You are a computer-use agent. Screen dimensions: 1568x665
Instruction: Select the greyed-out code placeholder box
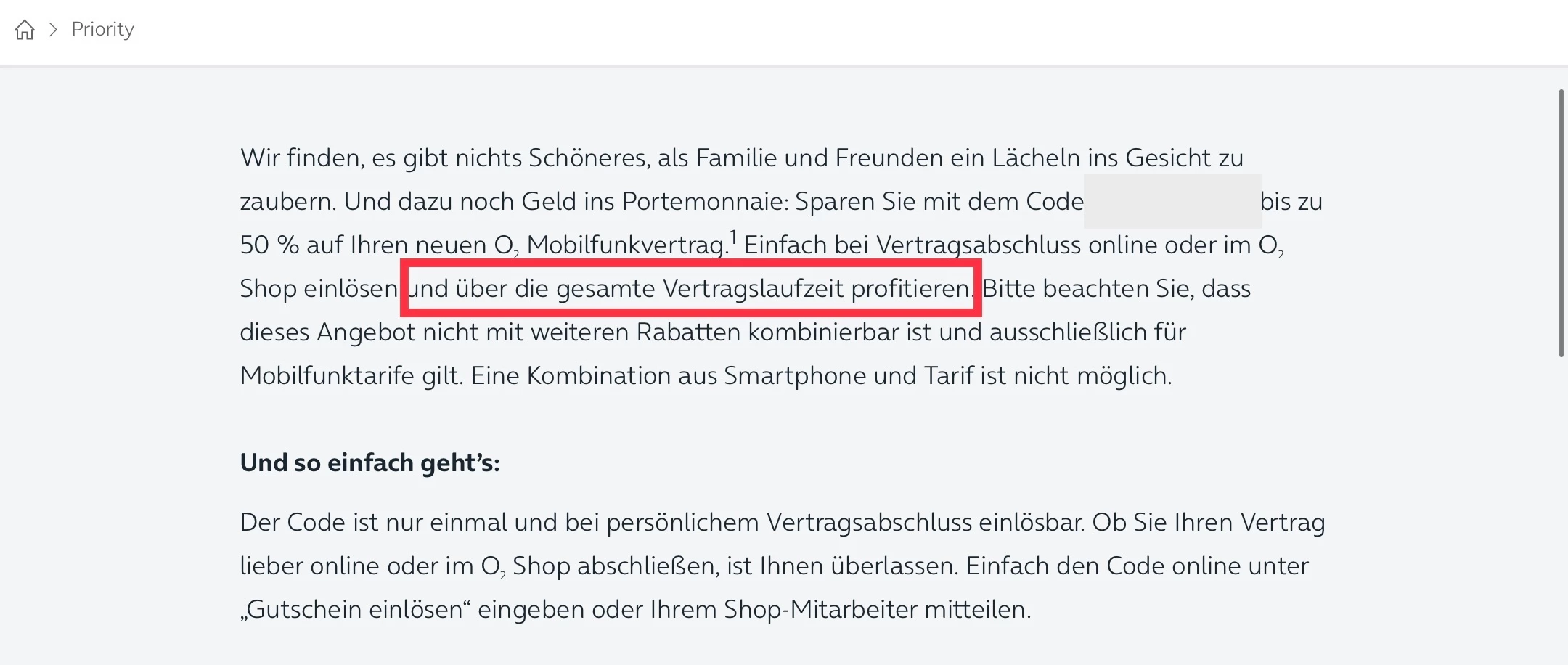(x=1172, y=201)
